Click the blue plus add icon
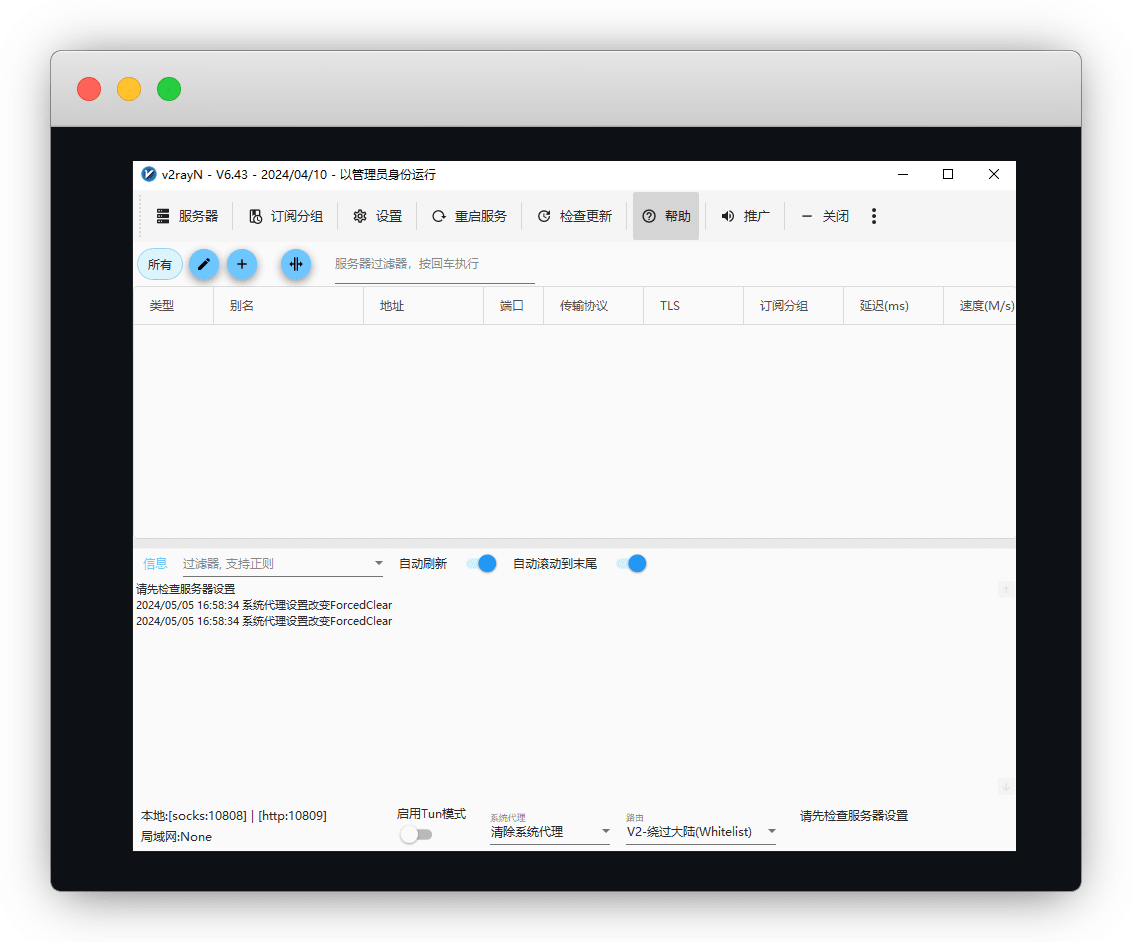The width and height of the screenshot is (1132, 942). pos(242,264)
